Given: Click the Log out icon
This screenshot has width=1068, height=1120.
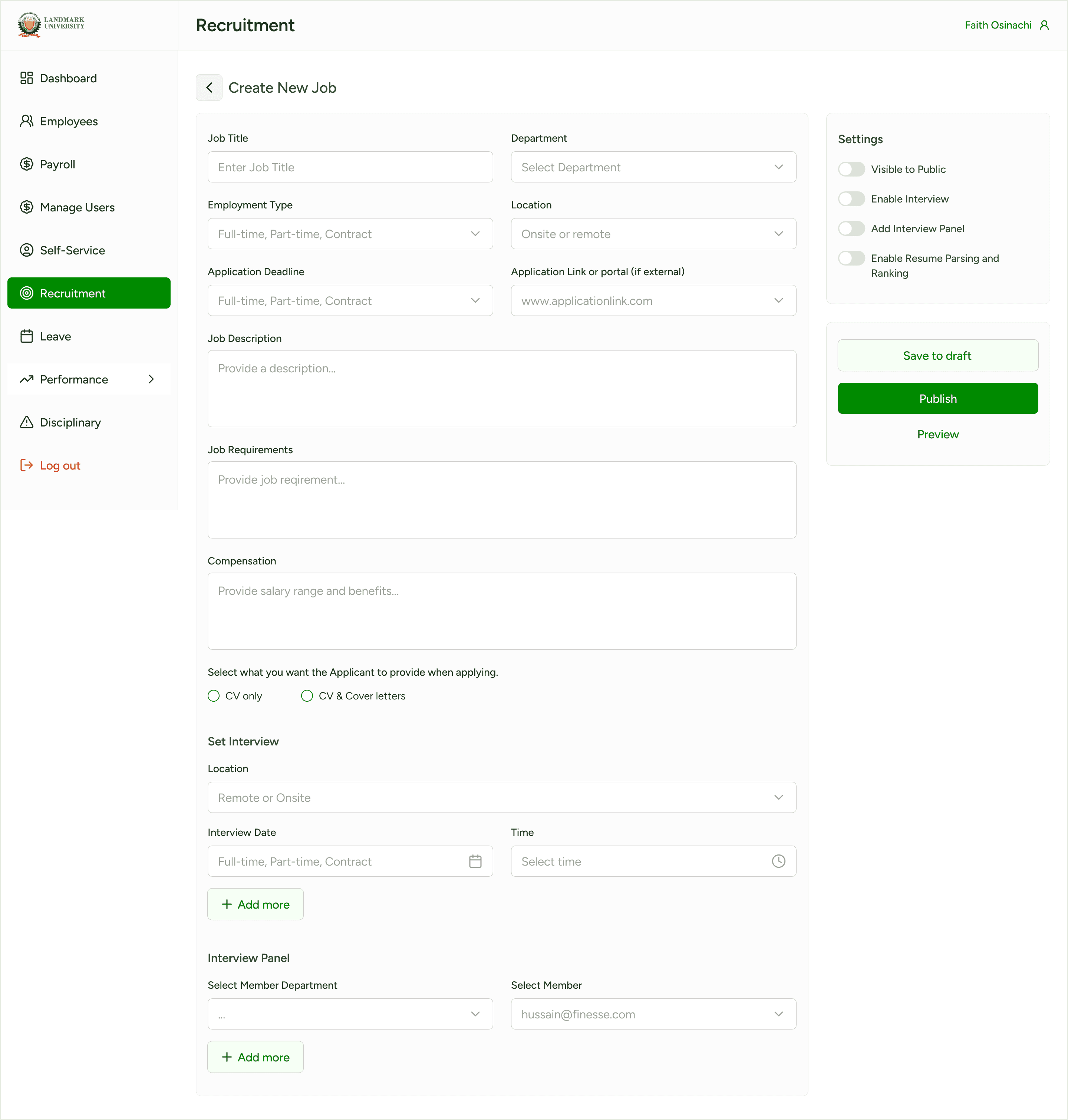Looking at the screenshot, I should (x=26, y=465).
